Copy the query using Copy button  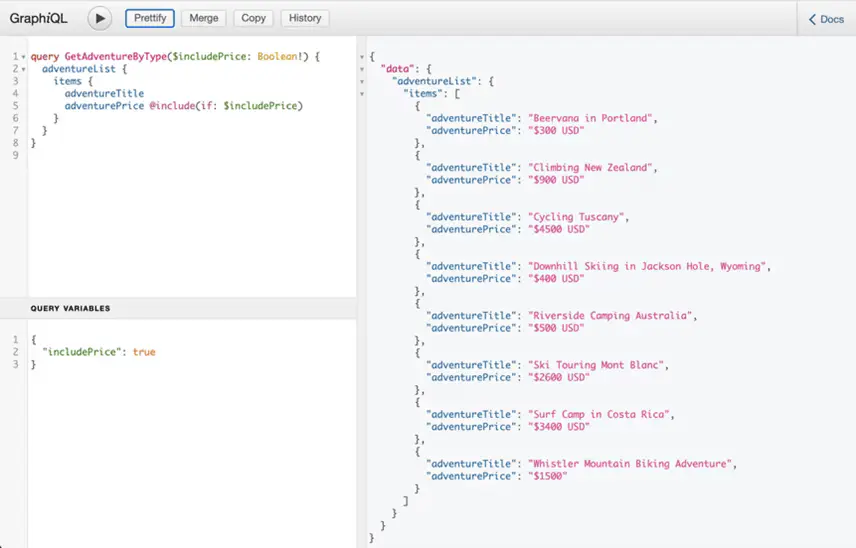(x=254, y=18)
